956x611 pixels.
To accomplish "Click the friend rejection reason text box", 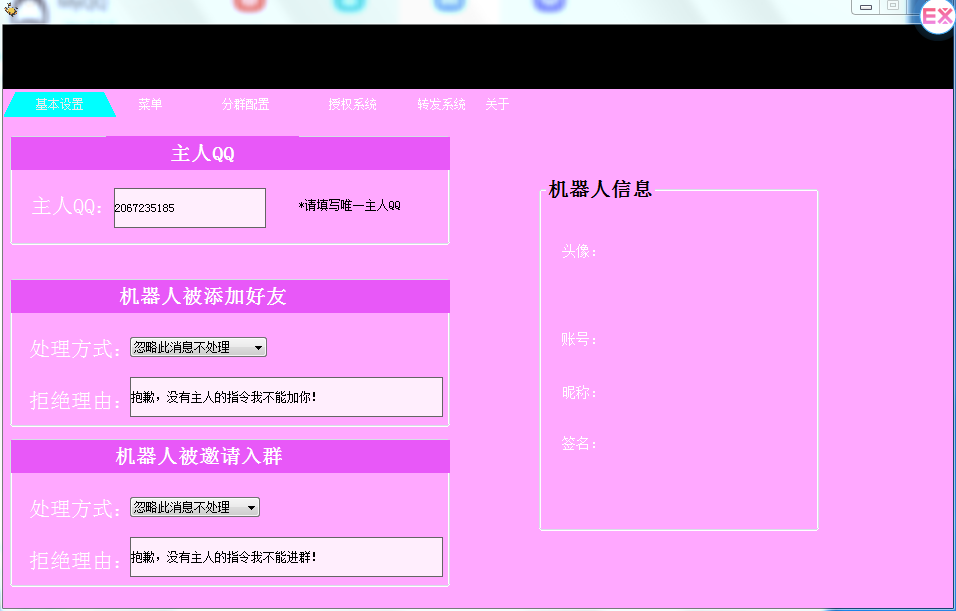I will coord(286,397).
